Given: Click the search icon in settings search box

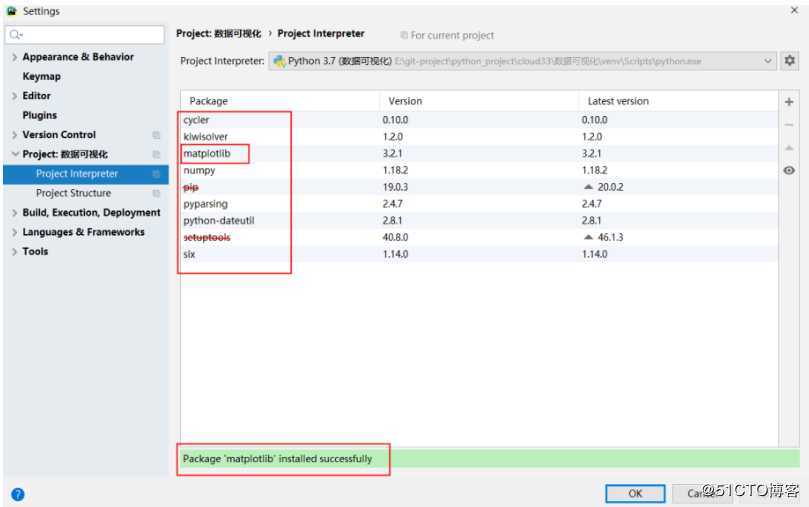Looking at the screenshot, I should click(x=15, y=35).
